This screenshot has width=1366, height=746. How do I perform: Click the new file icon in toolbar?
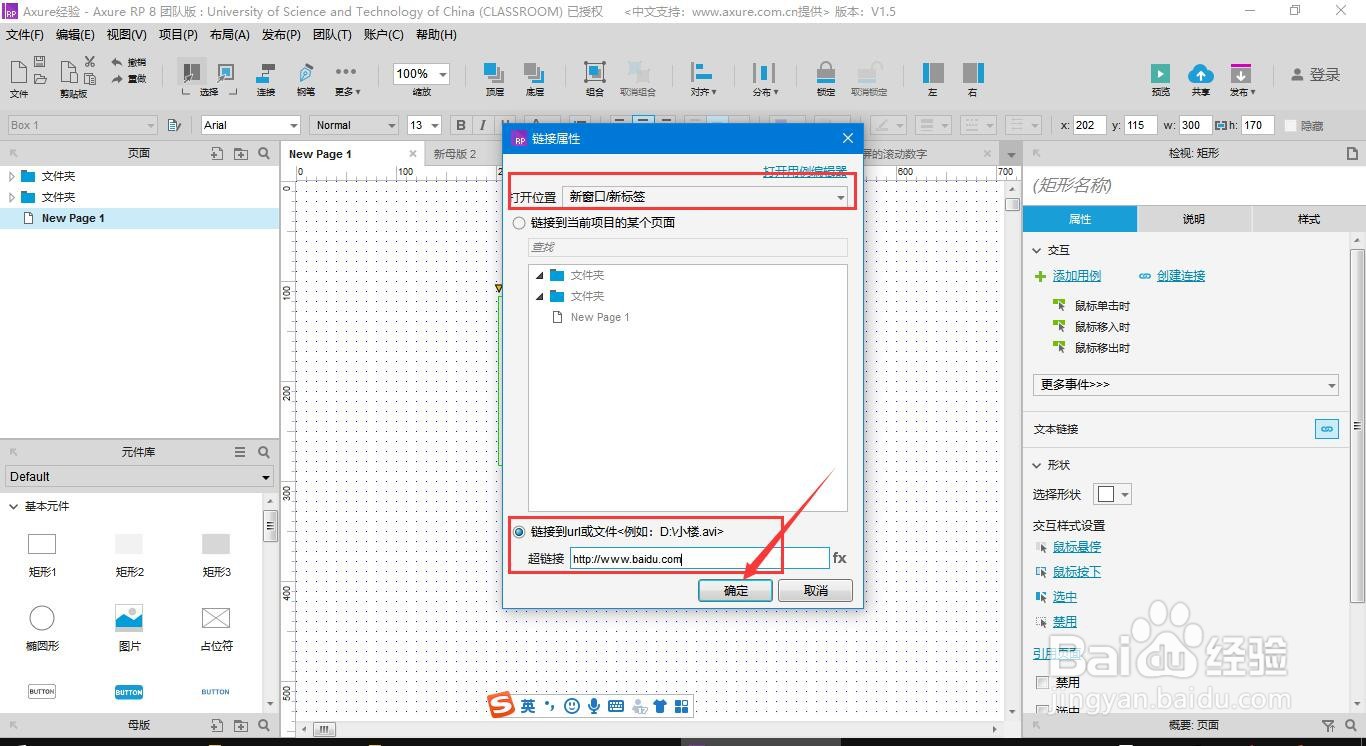tap(19, 72)
